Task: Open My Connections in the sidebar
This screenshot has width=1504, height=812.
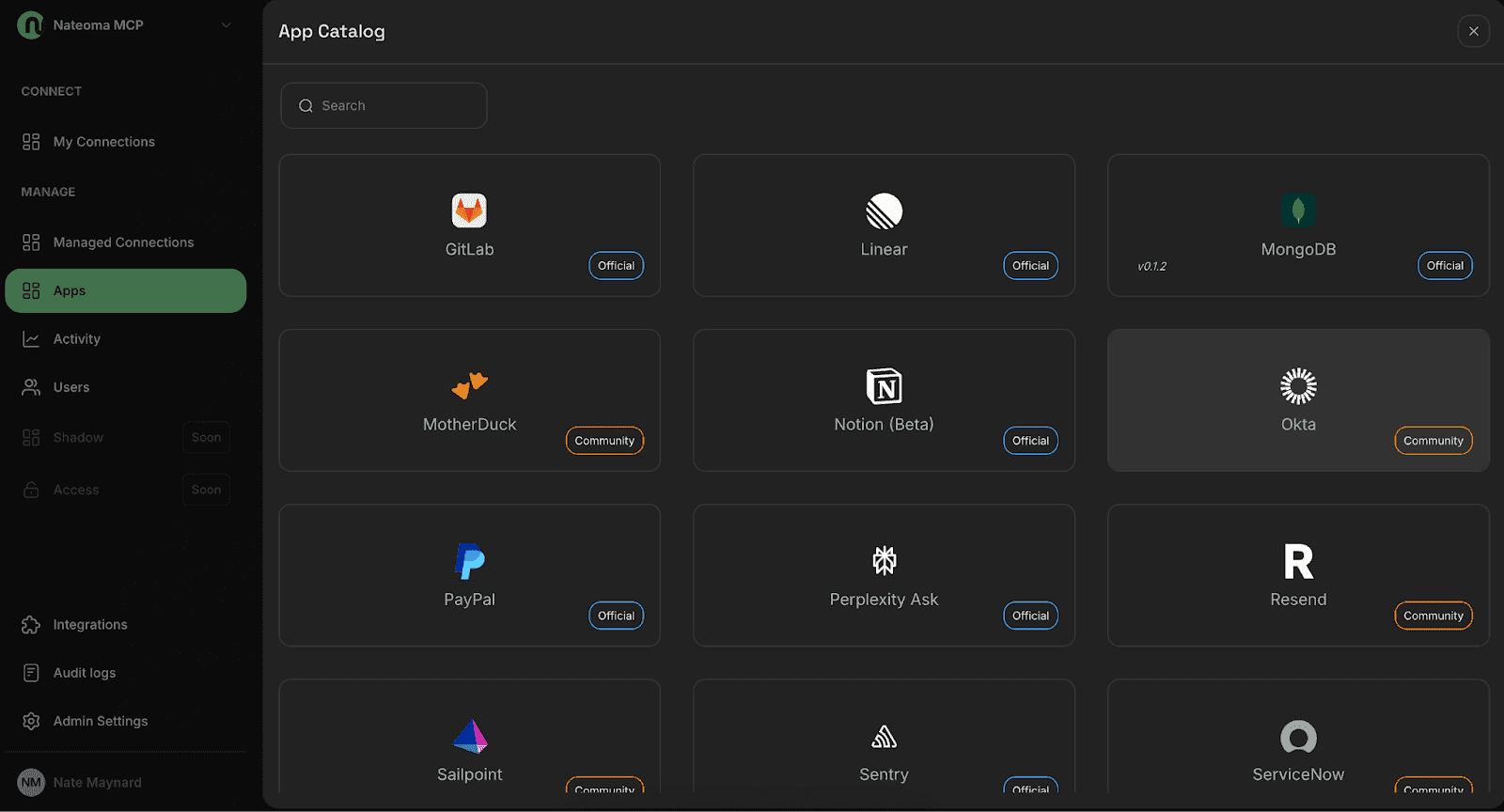Action: point(126,142)
